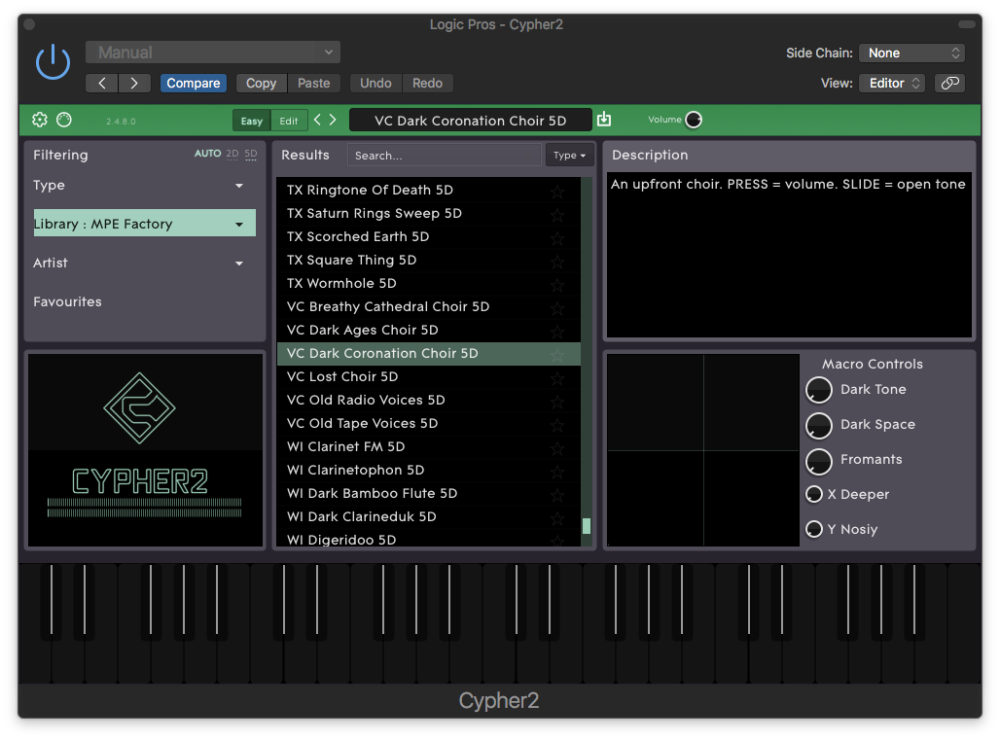
Task: Enable the 2D filter option
Action: [x=232, y=154]
